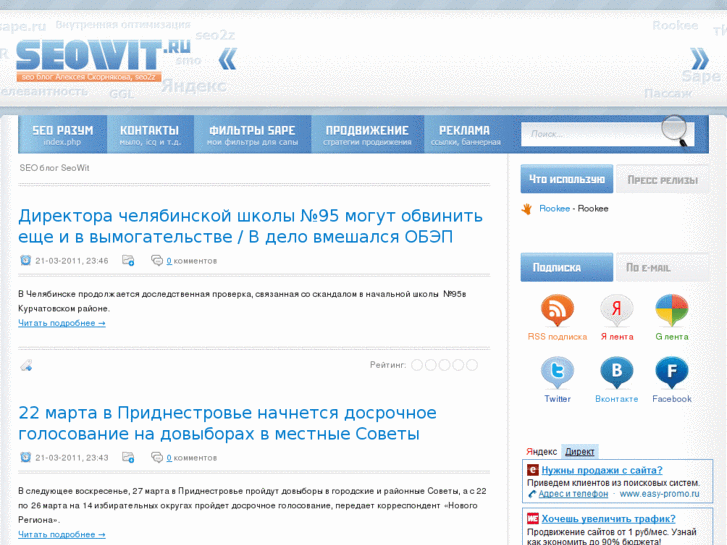Screen dimensions: 727x545
Task: Click the WE ad favicon
Action: point(533,519)
